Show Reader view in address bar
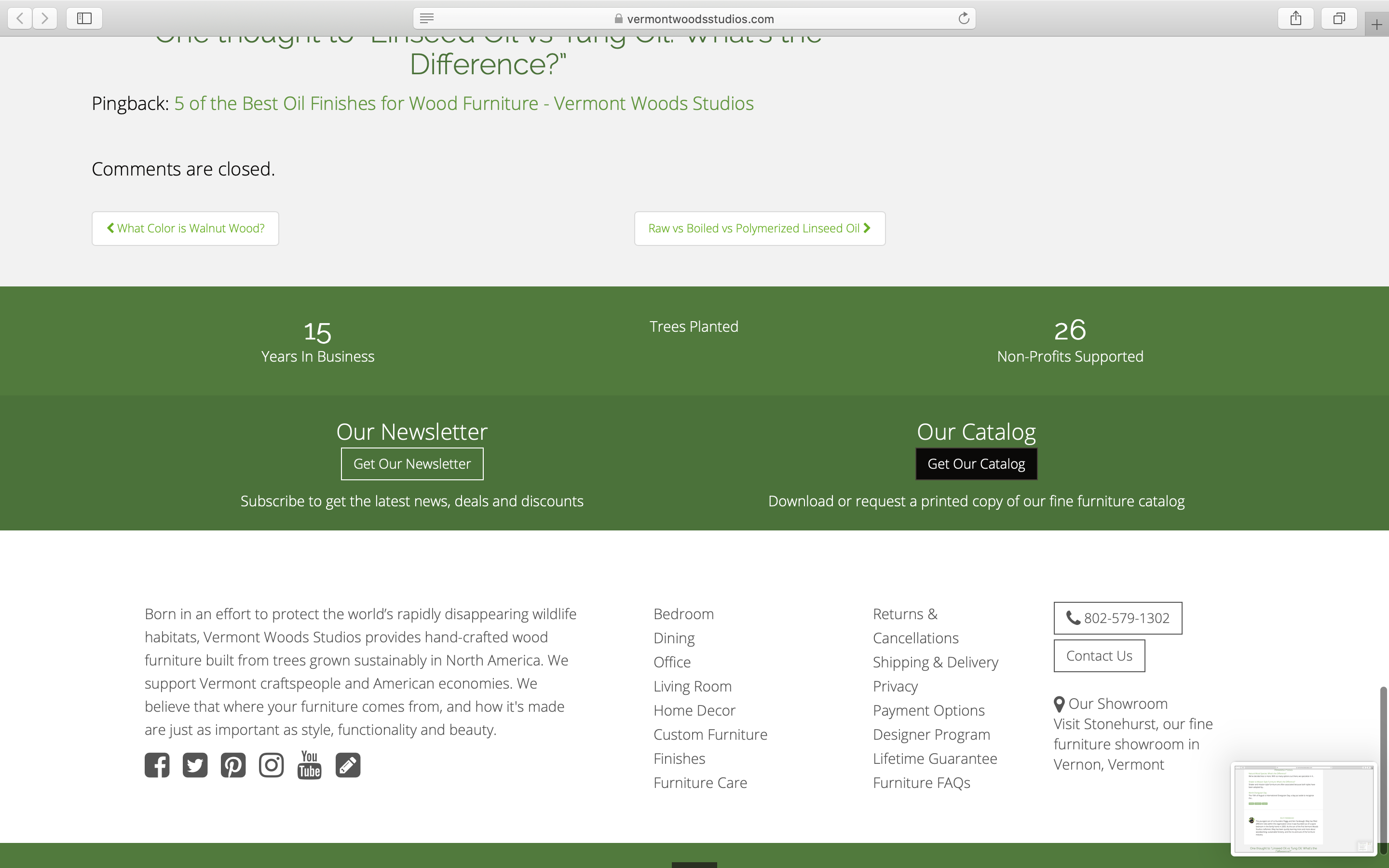The height and width of the screenshot is (868, 1389). point(426,18)
